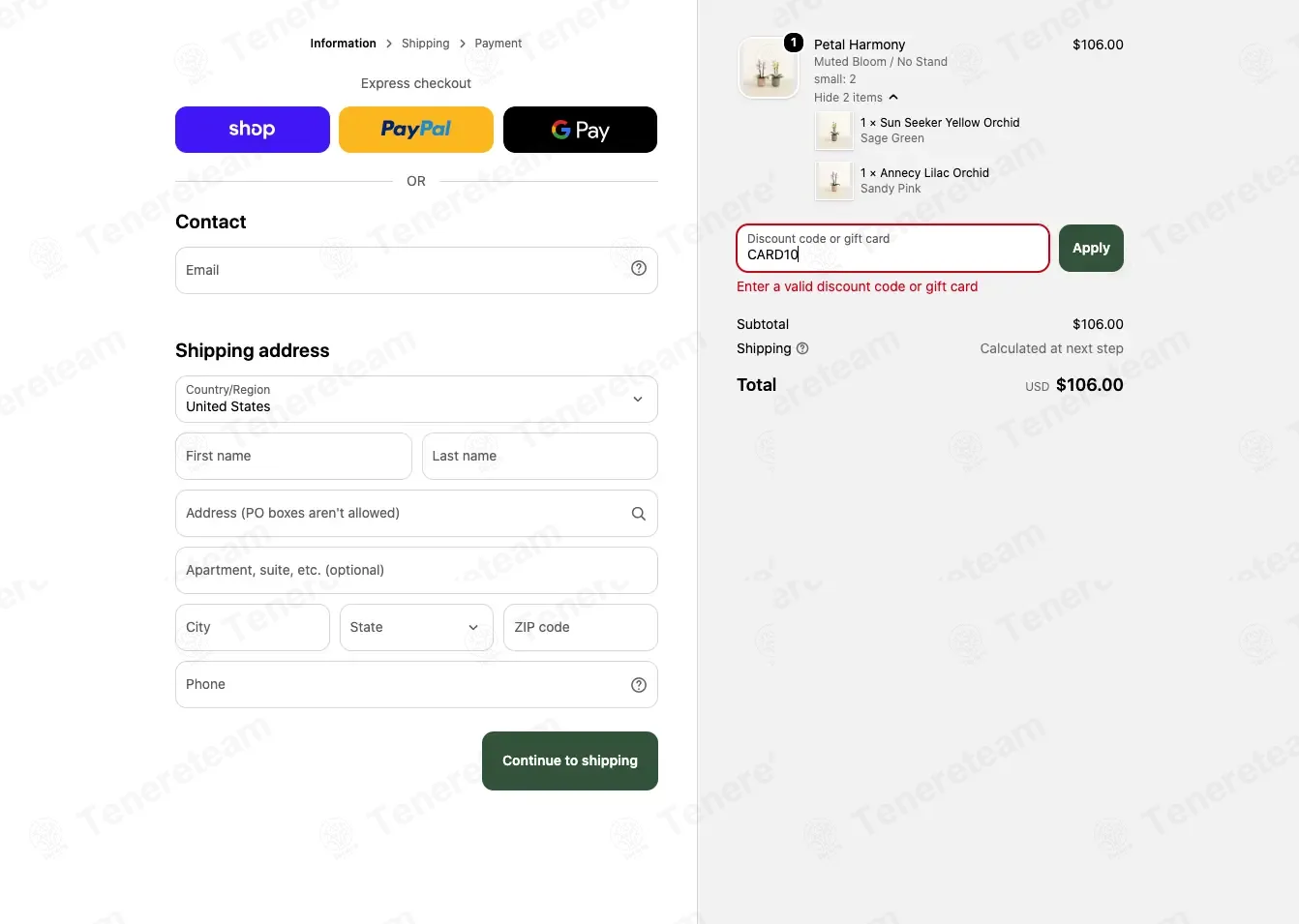The image size is (1299, 924).
Task: Go to Shipping breadcrumb step
Action: pos(426,44)
